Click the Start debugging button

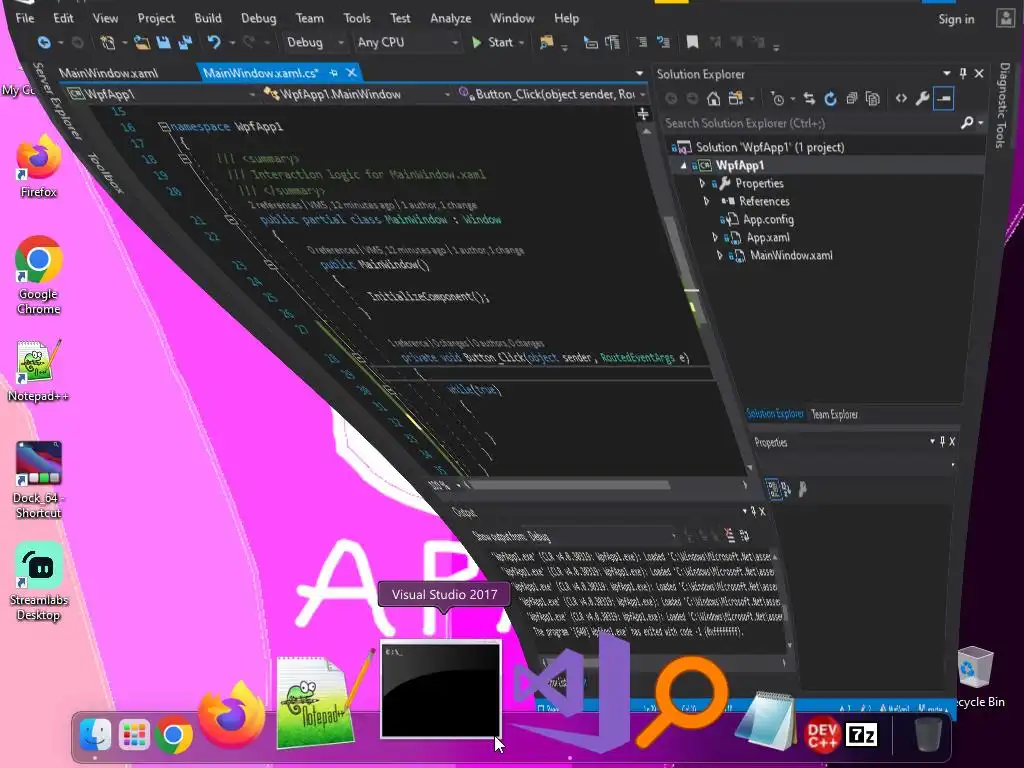coord(492,42)
